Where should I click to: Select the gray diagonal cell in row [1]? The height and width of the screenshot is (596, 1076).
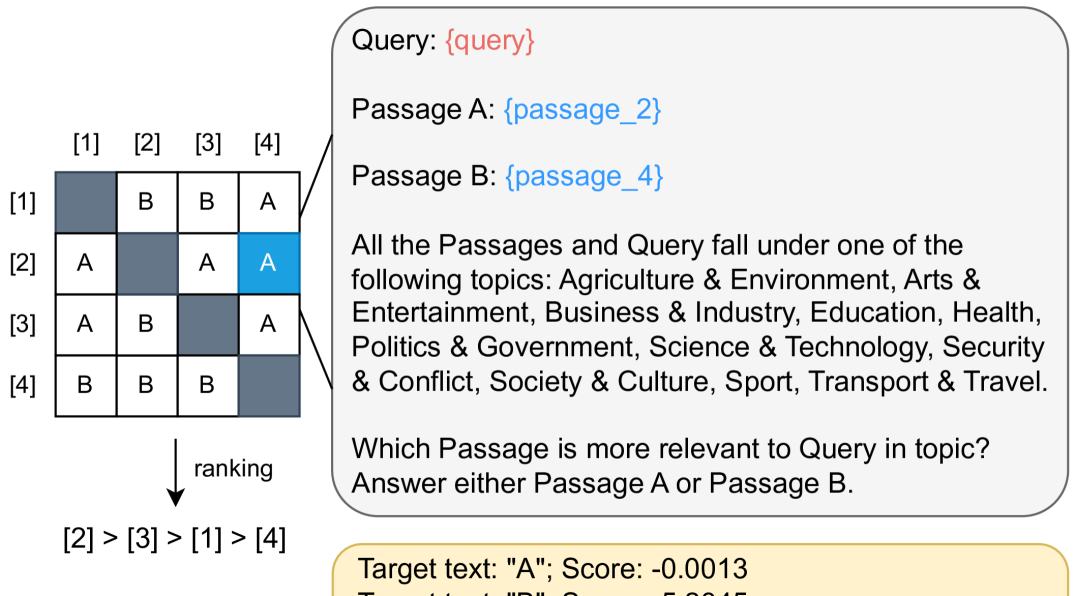[85, 203]
